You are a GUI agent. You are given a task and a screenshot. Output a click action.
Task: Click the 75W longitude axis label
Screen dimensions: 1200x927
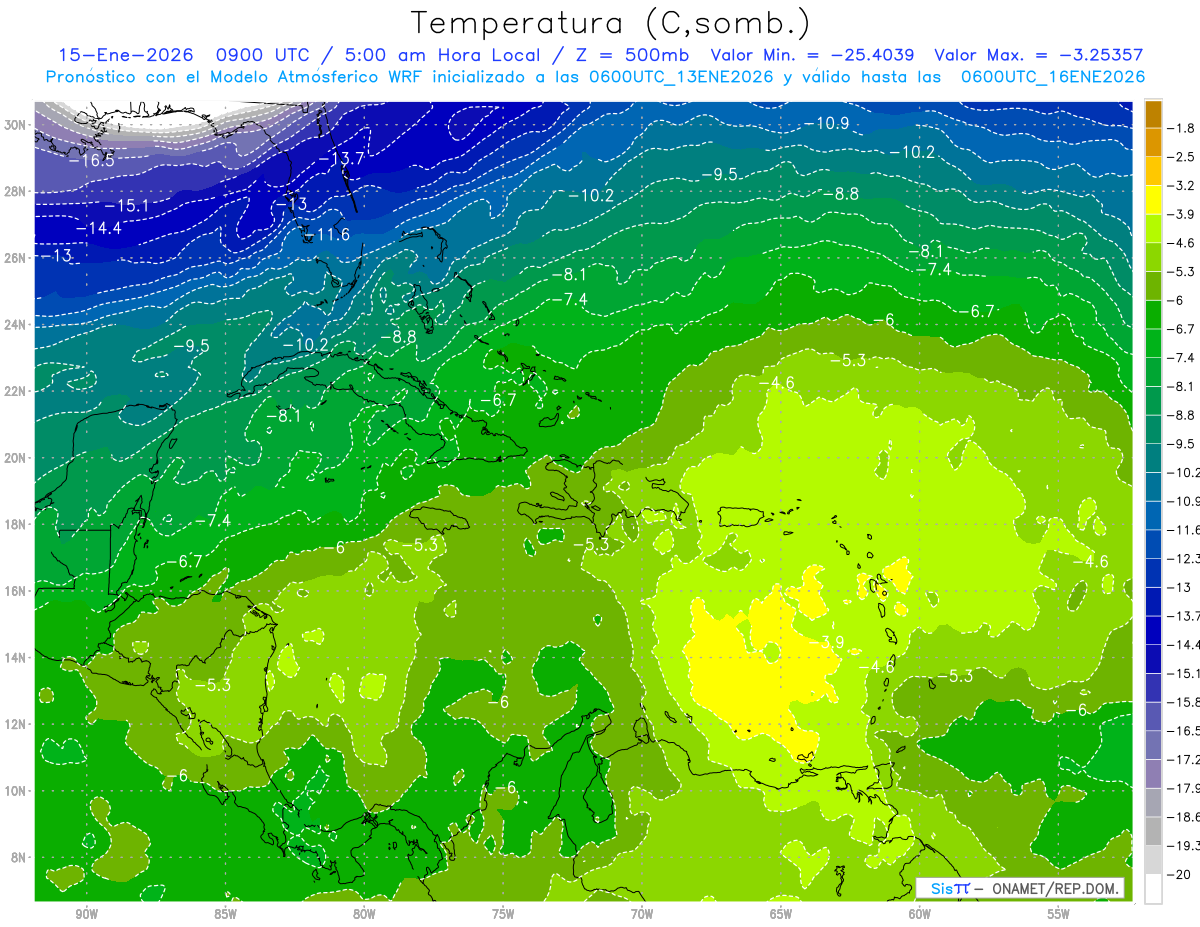click(x=503, y=914)
